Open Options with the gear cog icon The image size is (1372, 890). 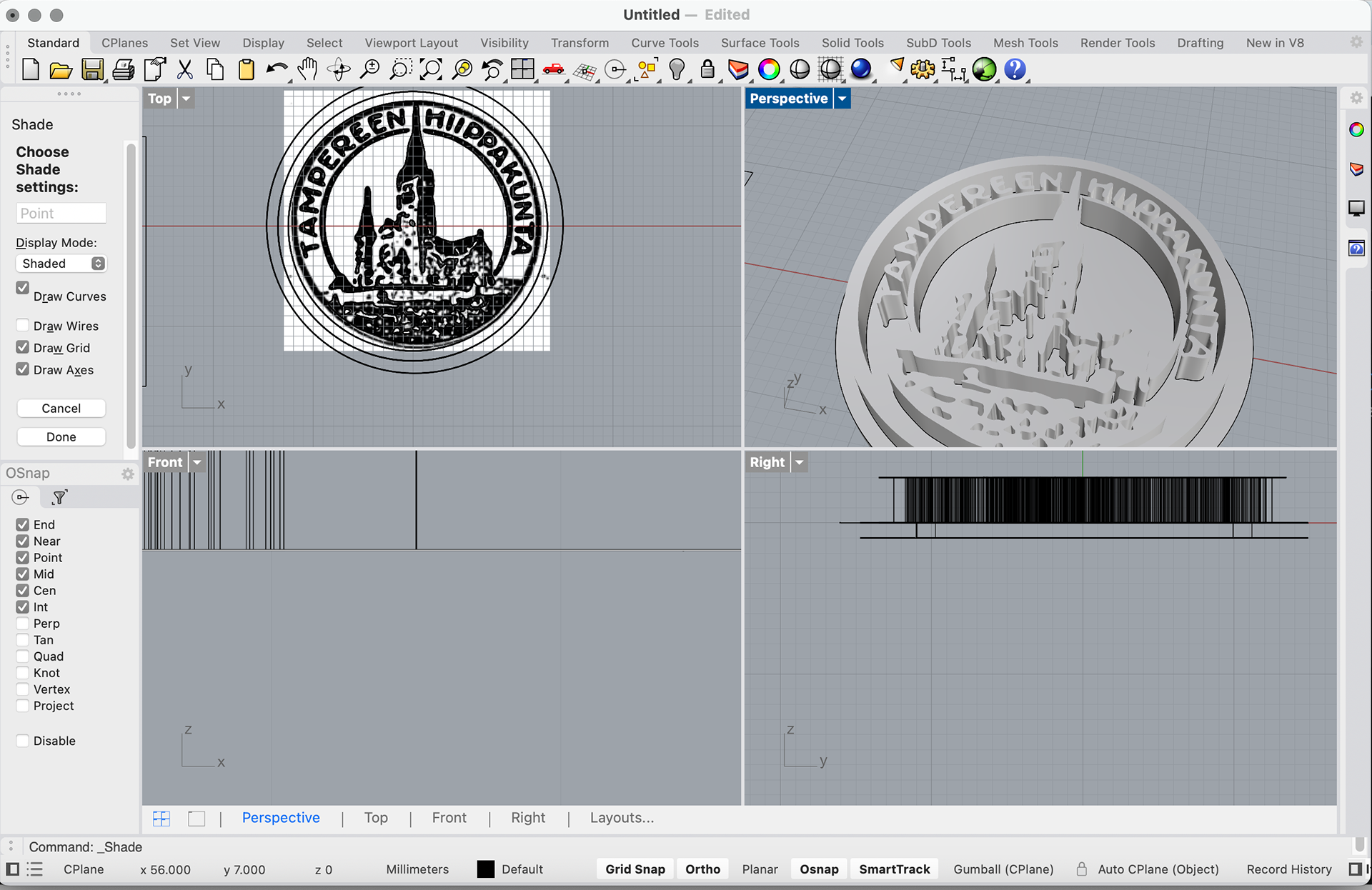pyautogui.click(x=923, y=69)
